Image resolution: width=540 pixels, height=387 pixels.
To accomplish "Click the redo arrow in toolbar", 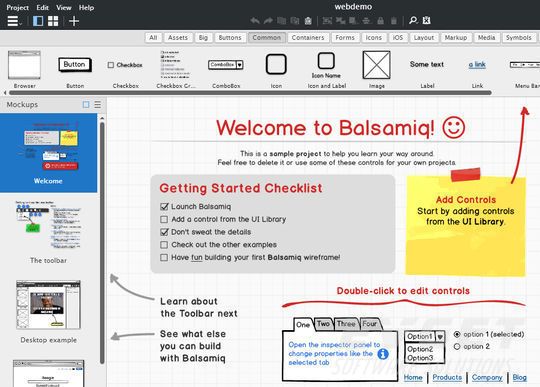I will pos(268,21).
